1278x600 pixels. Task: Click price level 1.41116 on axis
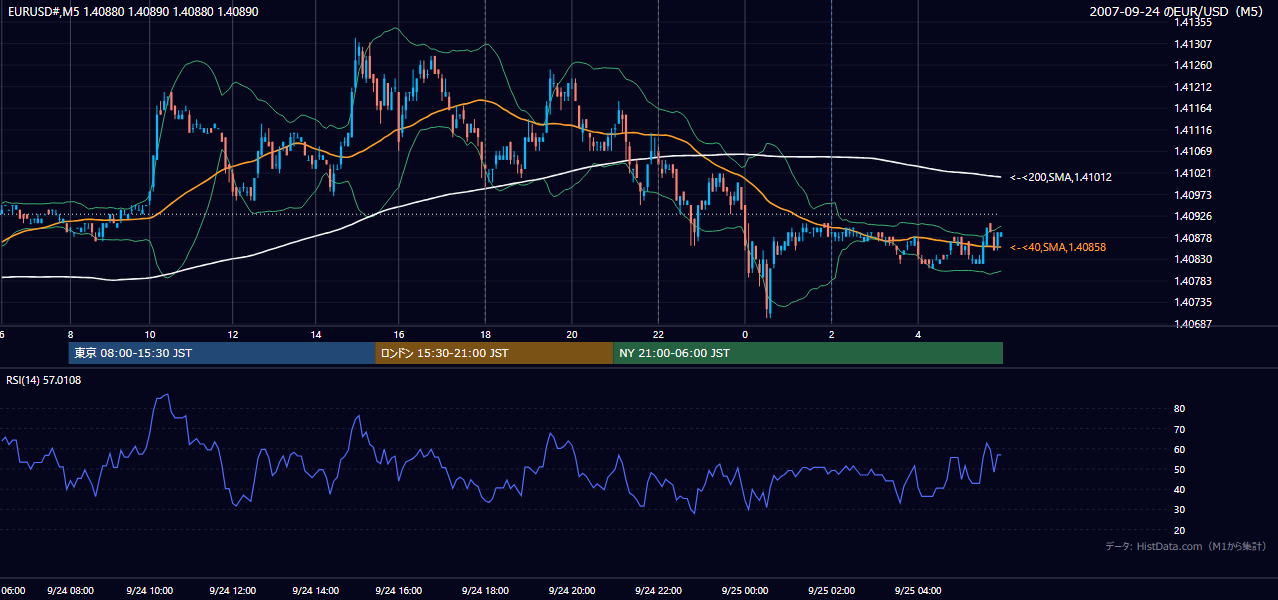(x=1192, y=130)
